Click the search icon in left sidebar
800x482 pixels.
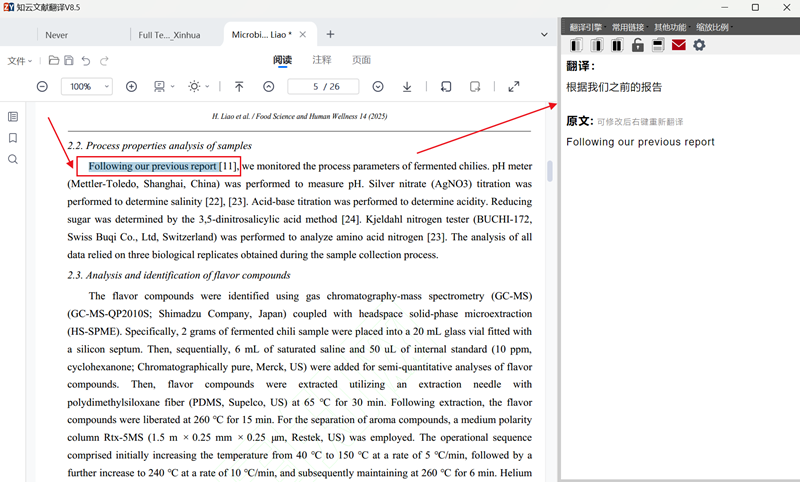13,159
